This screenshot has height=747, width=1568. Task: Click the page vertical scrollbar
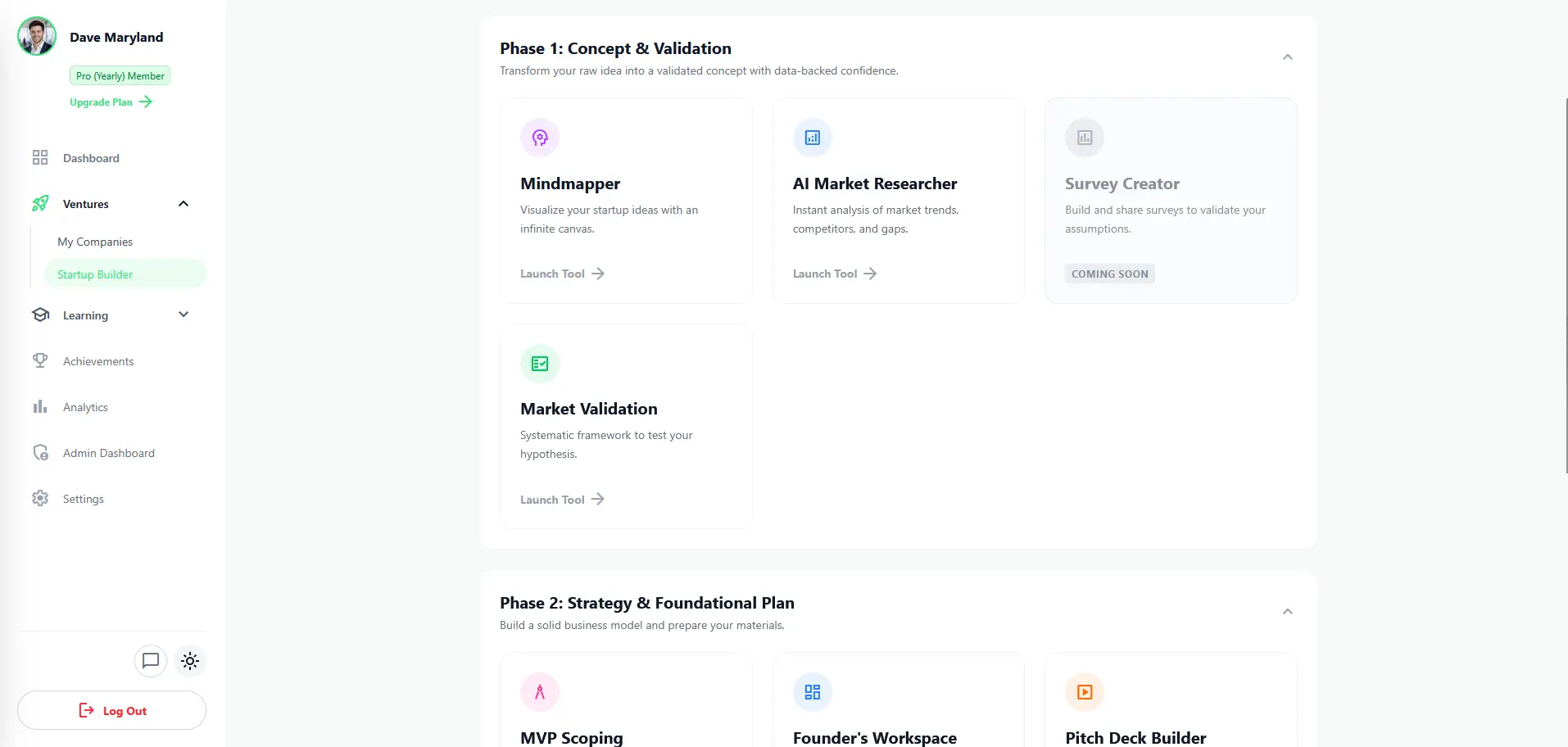[1566, 287]
